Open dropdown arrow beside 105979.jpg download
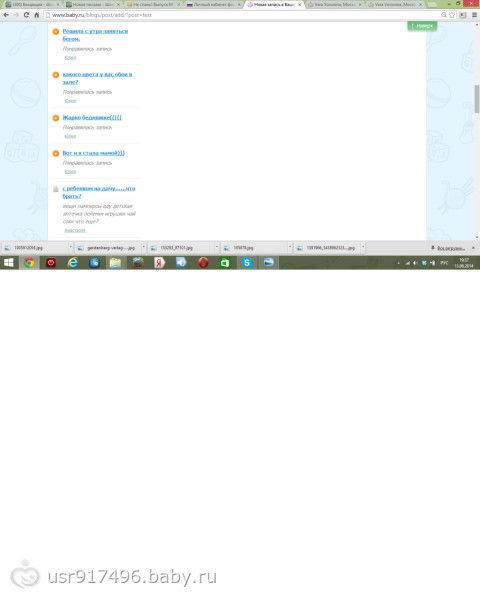Image resolution: width=480 pixels, height=601 pixels. click(289, 248)
